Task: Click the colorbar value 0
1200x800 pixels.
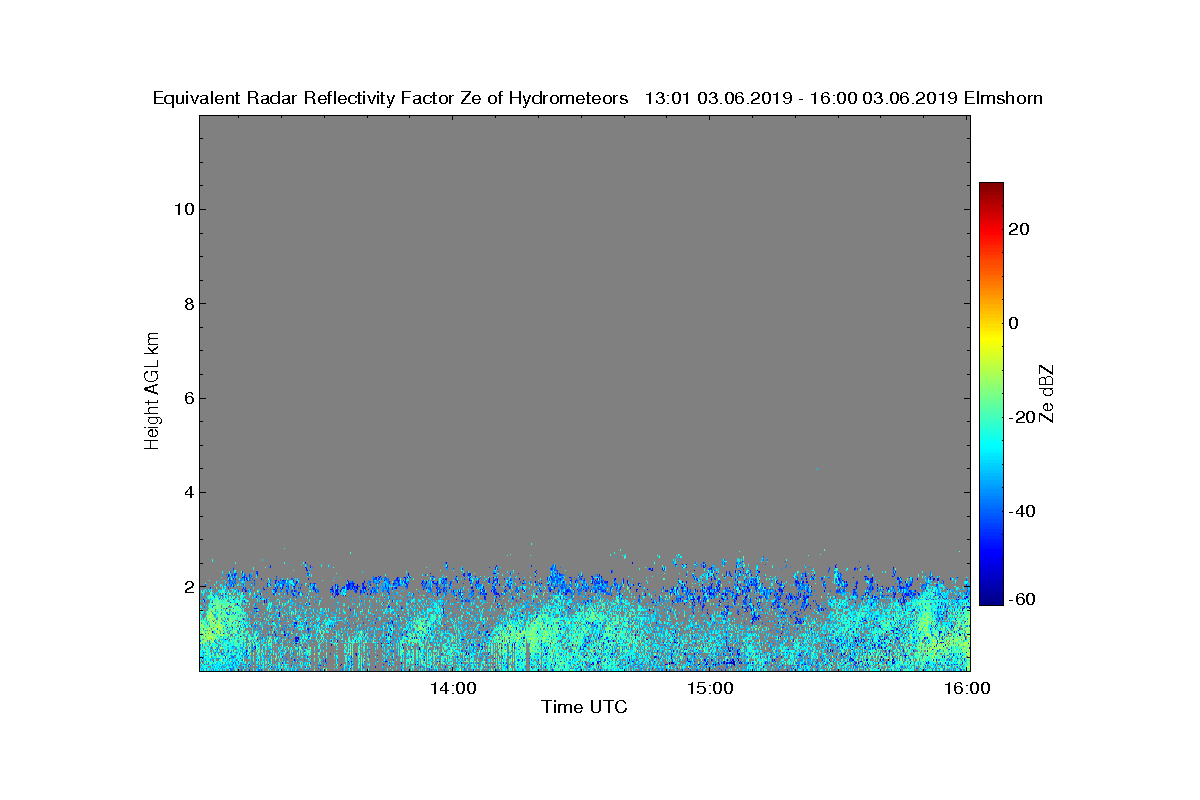Action: (x=1014, y=323)
